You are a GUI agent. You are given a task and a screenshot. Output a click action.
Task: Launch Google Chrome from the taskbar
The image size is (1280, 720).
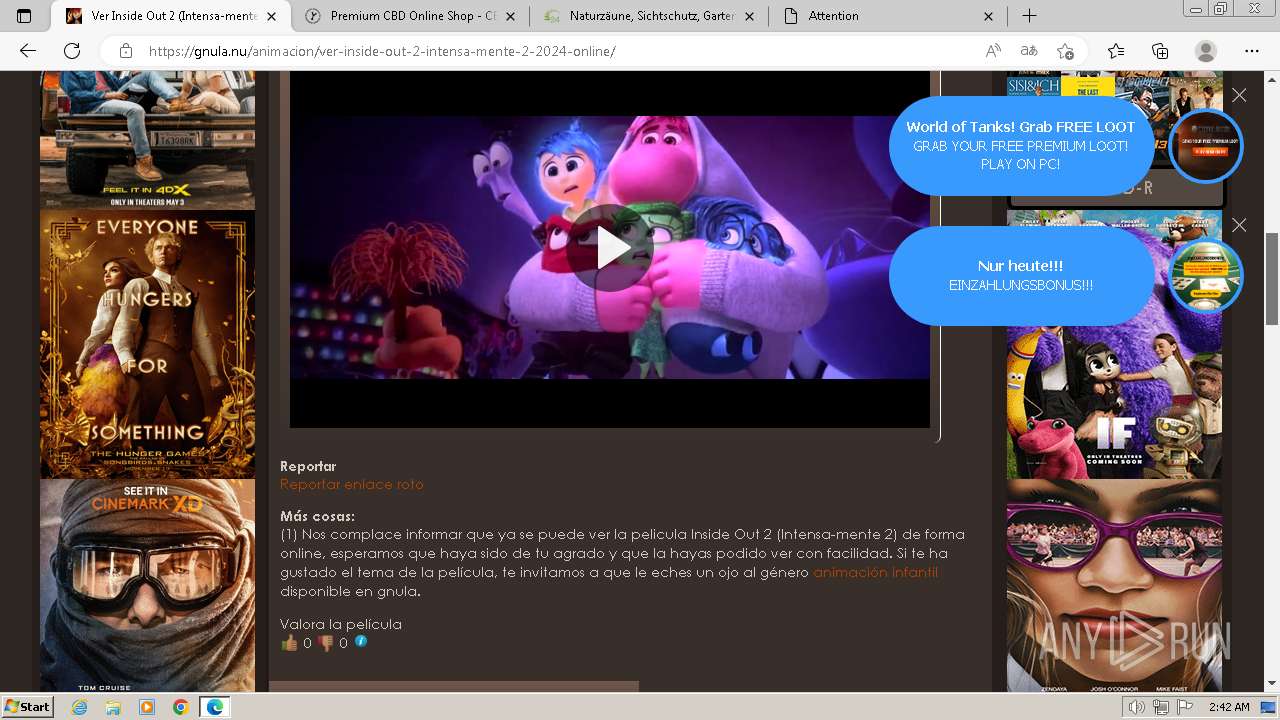pos(180,707)
